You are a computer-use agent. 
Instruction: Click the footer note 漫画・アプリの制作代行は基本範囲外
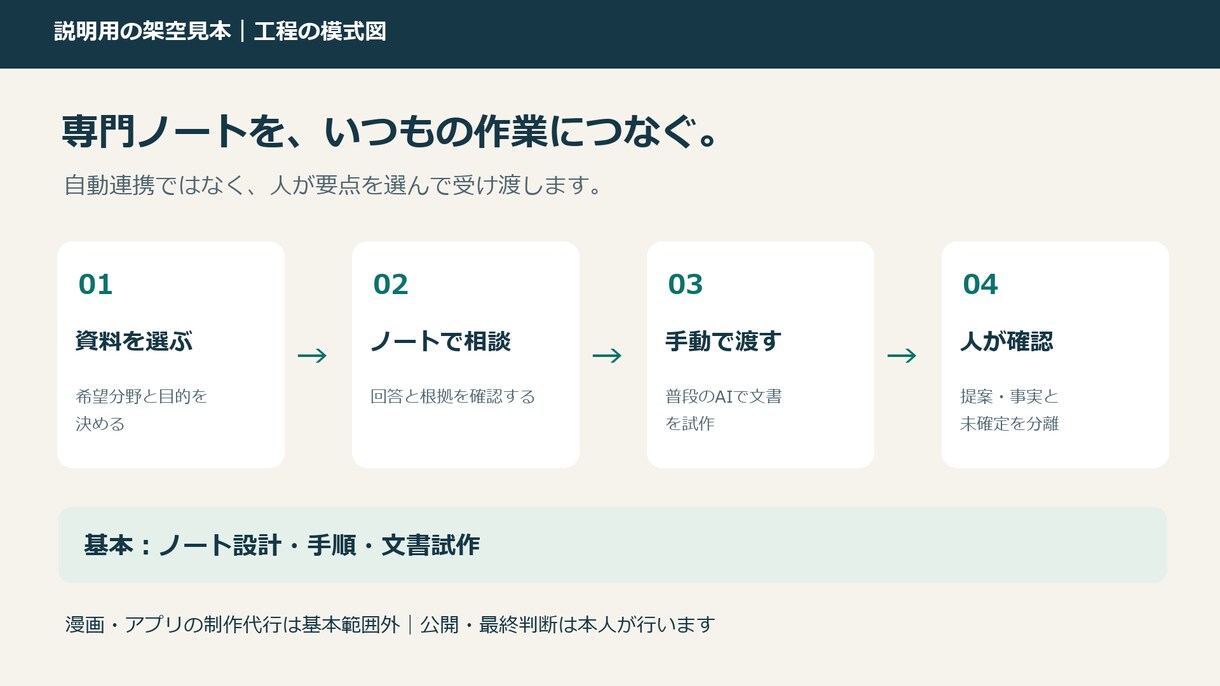point(232,625)
